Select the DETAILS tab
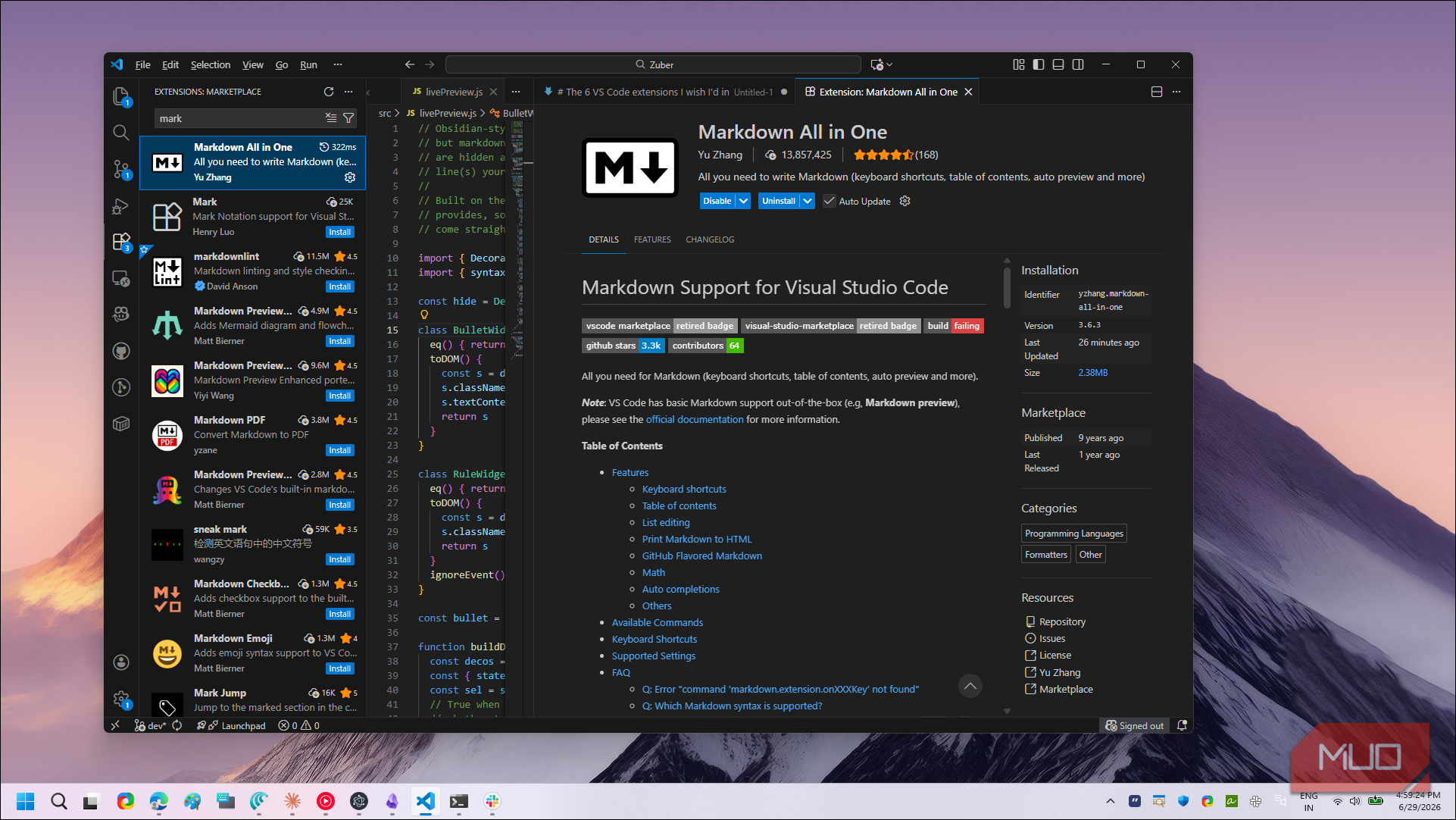This screenshot has width=1456, height=820. [604, 239]
